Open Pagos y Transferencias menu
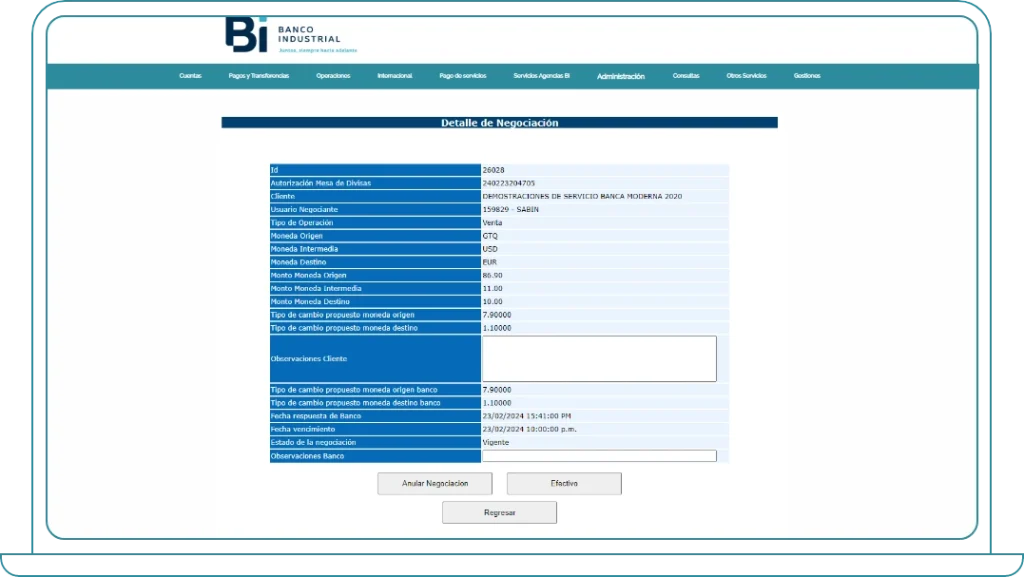Image resolution: width=1024 pixels, height=577 pixels. tap(259, 76)
